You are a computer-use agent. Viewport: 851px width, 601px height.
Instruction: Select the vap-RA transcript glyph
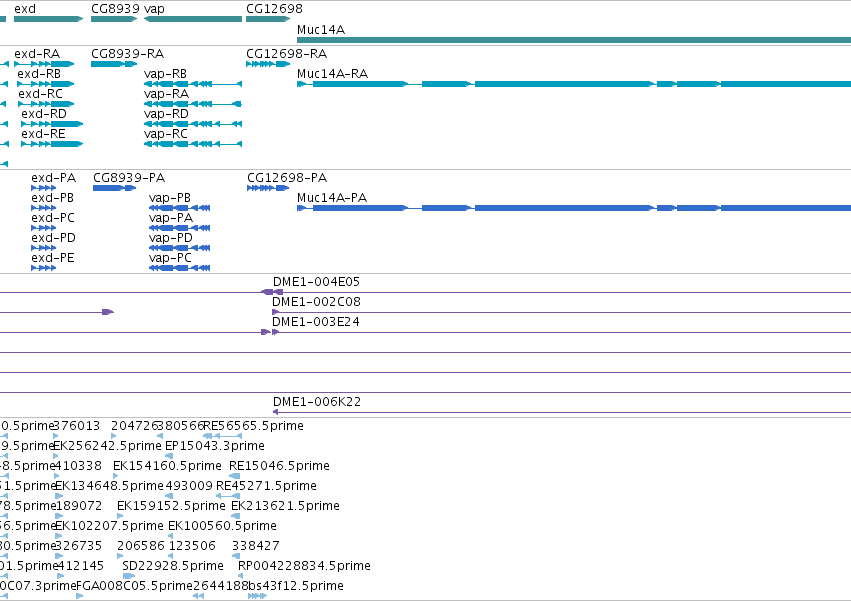(x=193, y=104)
